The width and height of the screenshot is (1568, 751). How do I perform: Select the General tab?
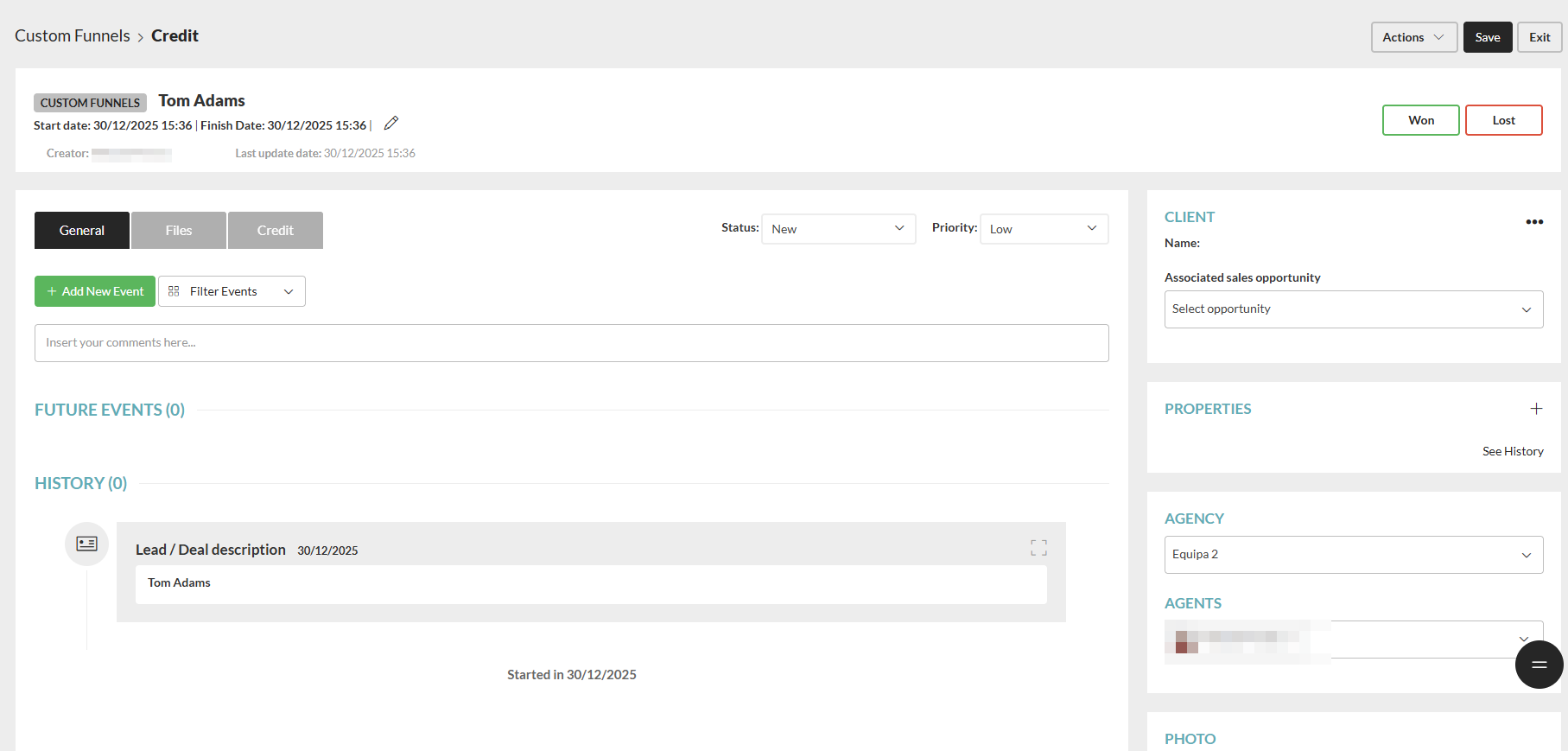coord(82,231)
